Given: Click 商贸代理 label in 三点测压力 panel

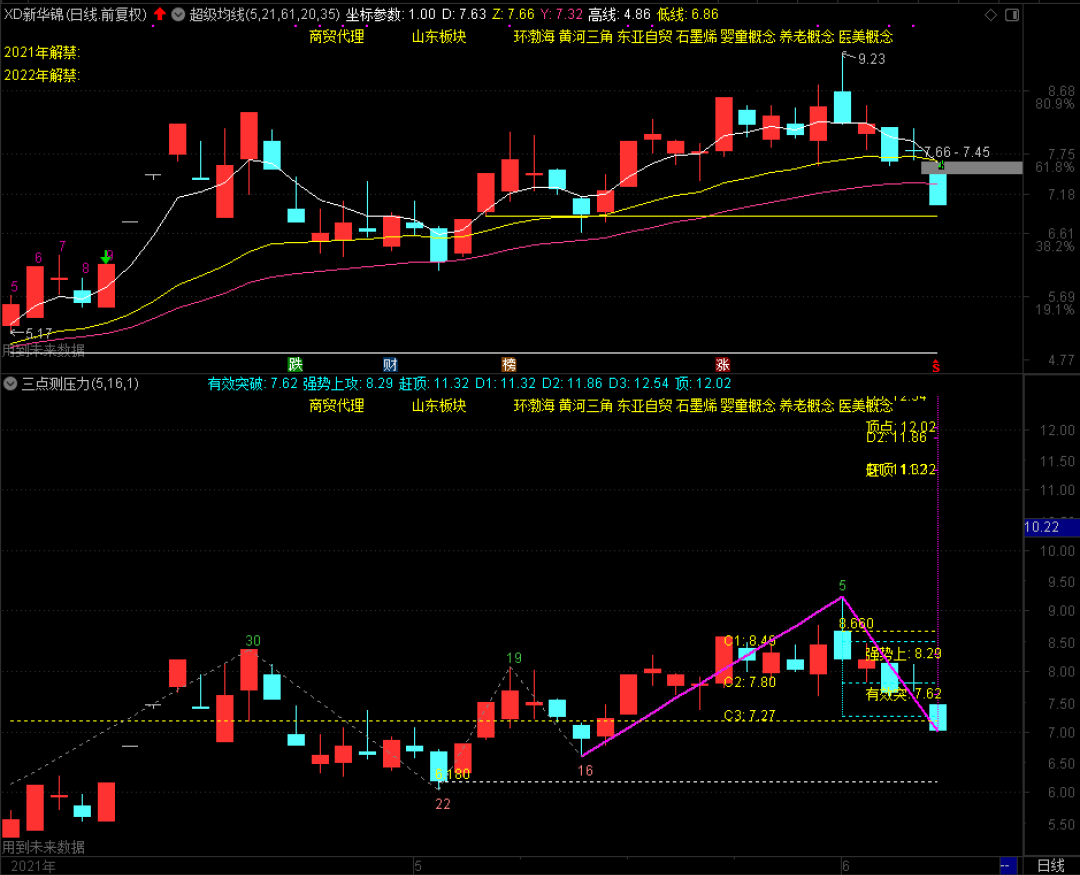Looking at the screenshot, I should [x=336, y=405].
